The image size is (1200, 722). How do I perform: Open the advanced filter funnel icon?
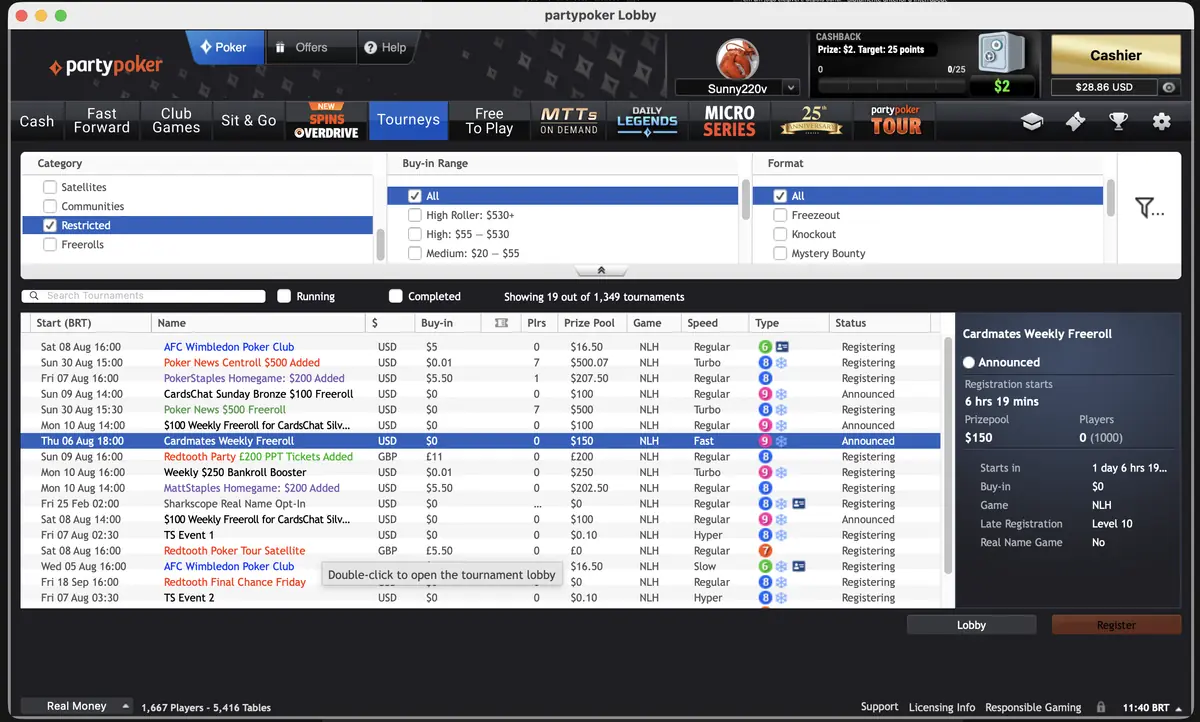pyautogui.click(x=1149, y=207)
